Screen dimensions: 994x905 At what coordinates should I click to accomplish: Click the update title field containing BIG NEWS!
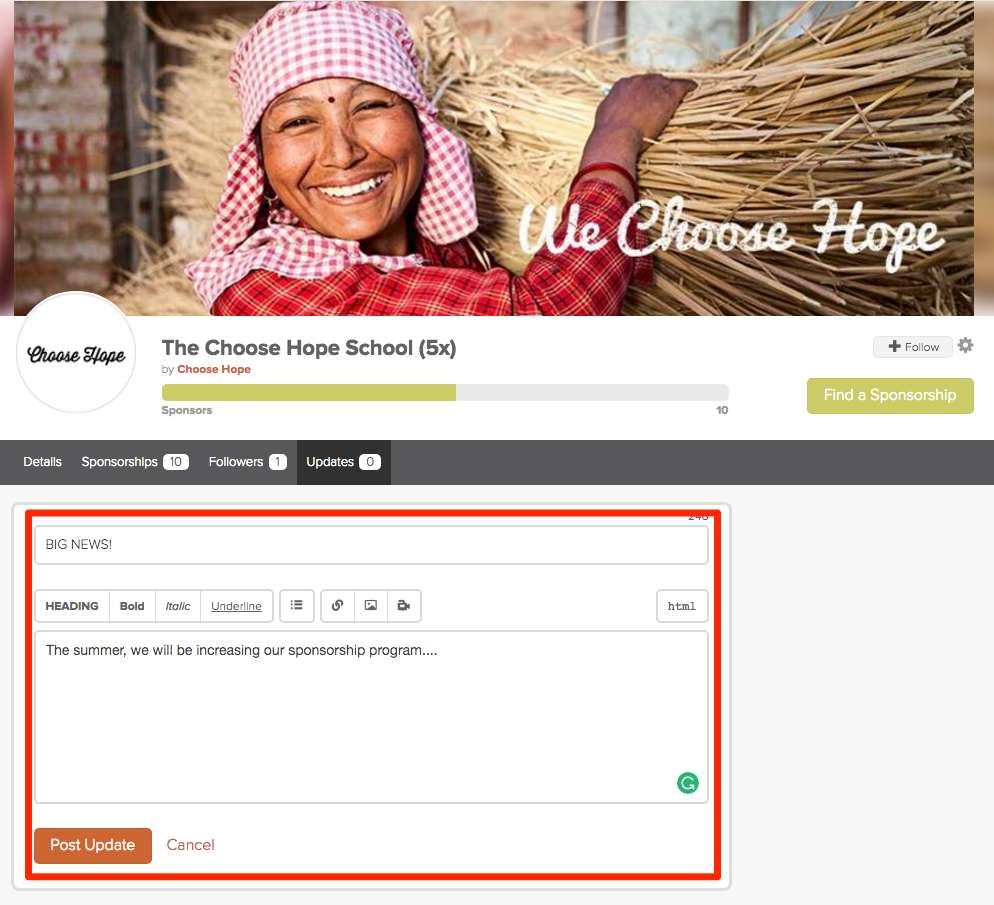pyautogui.click(x=371, y=544)
